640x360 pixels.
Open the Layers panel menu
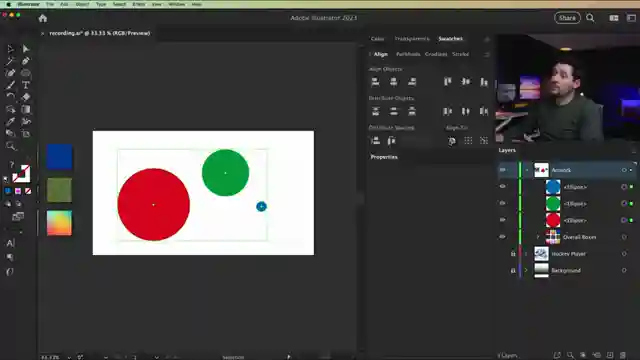pyautogui.click(x=634, y=151)
